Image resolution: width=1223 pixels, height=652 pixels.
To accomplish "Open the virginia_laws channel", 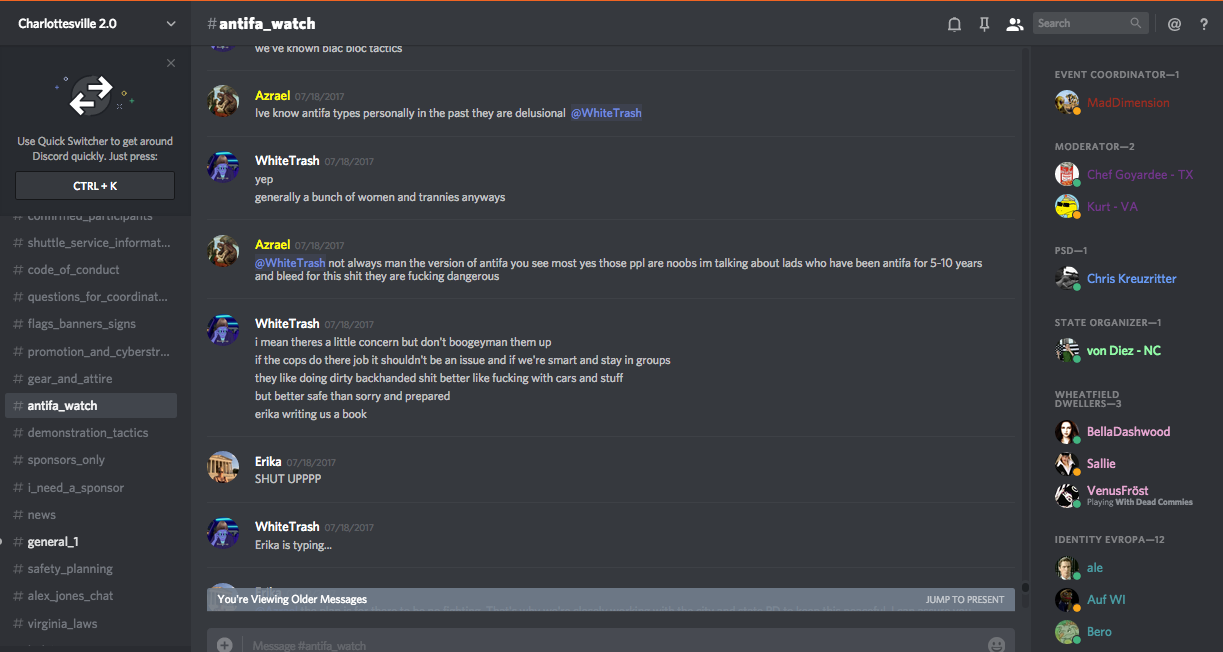I will point(62,623).
